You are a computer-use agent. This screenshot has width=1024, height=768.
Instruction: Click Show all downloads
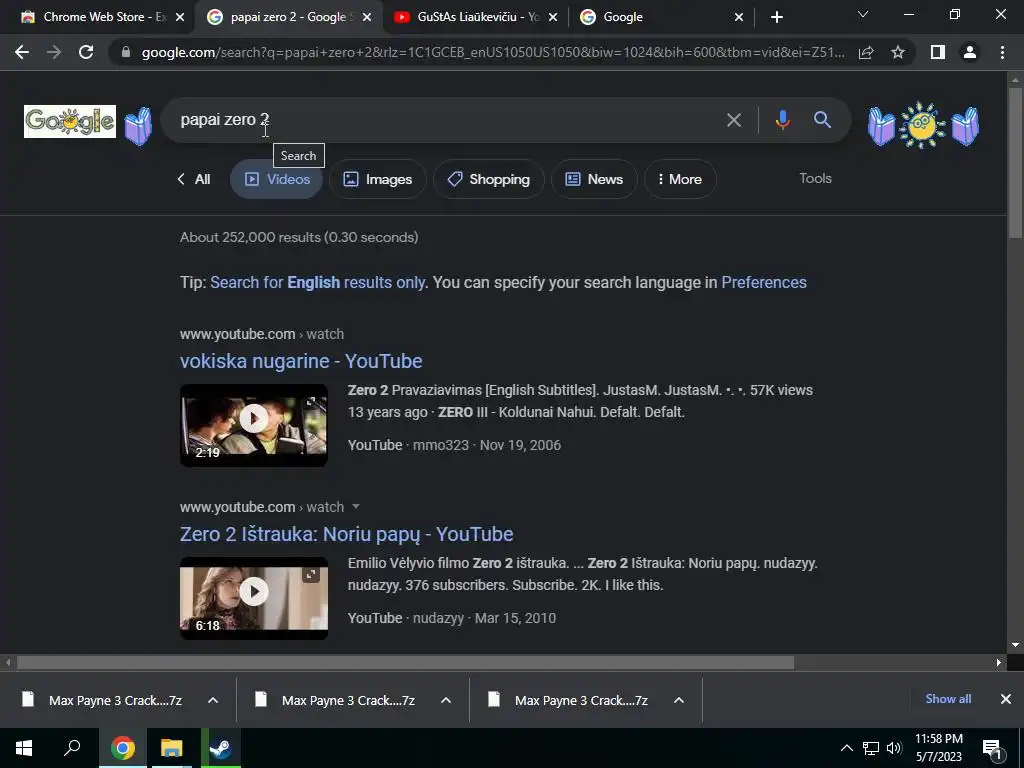[x=948, y=699]
